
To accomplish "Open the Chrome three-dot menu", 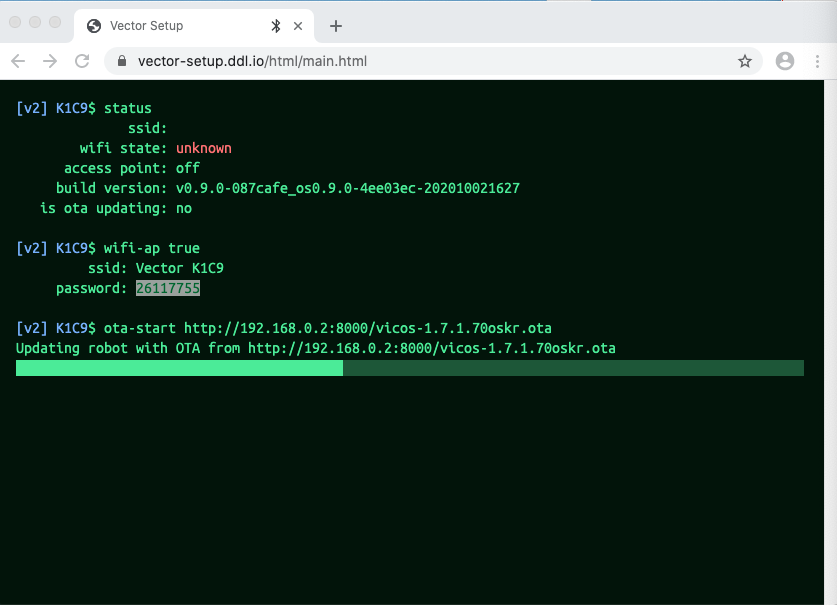I will point(819,61).
